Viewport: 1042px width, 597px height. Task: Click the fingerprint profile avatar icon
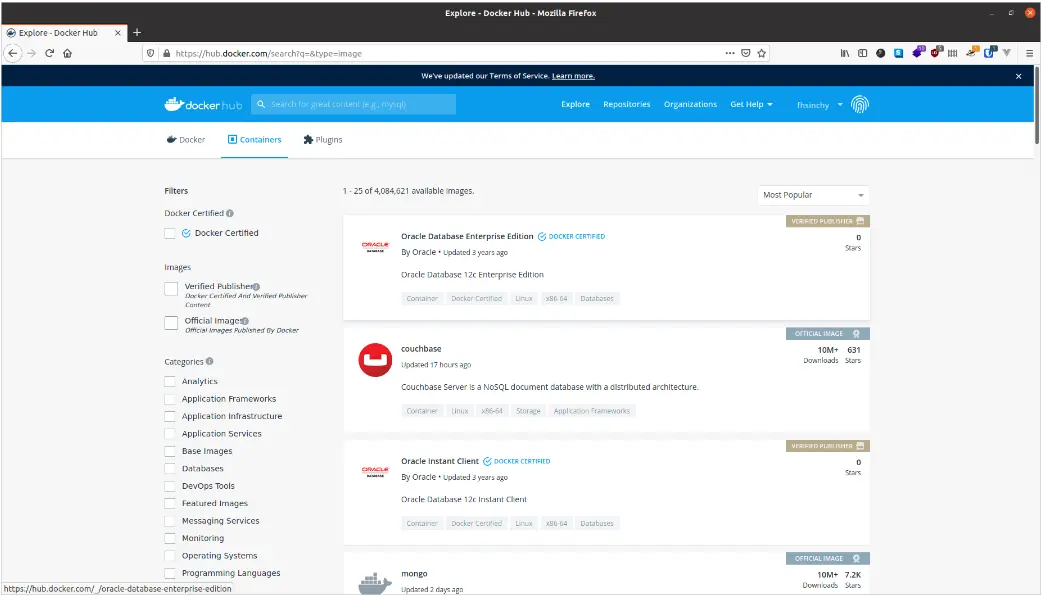point(860,104)
